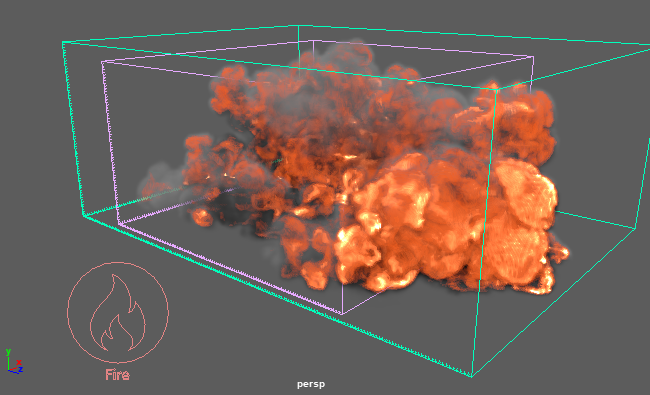Click the "persp" camera name label
Image resolution: width=650 pixels, height=395 pixels.
point(311,384)
